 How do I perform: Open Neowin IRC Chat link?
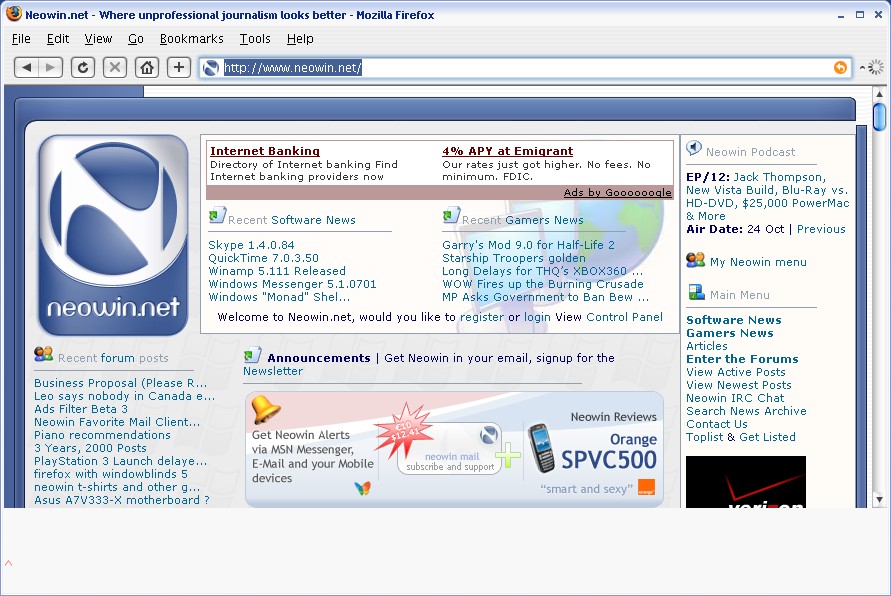[x=735, y=398]
